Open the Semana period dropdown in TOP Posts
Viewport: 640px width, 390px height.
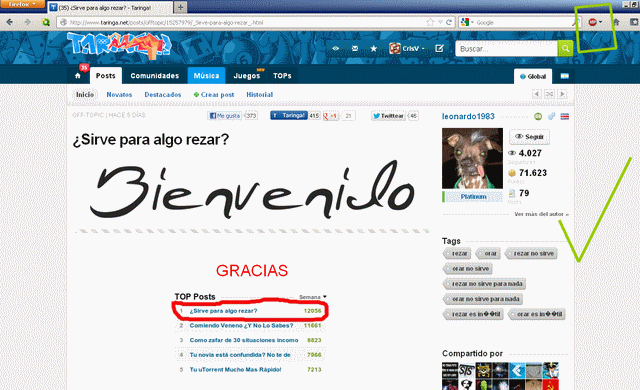click(x=313, y=297)
